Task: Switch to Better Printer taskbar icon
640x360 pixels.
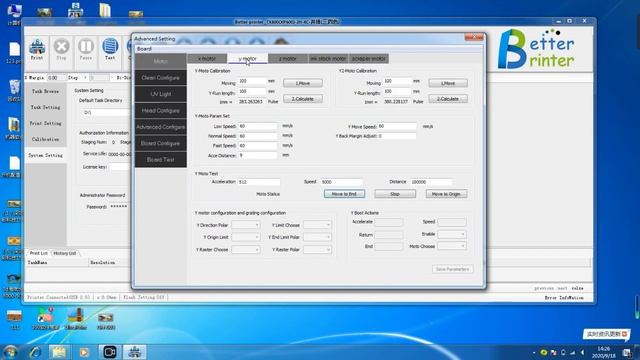Action: tap(134, 352)
